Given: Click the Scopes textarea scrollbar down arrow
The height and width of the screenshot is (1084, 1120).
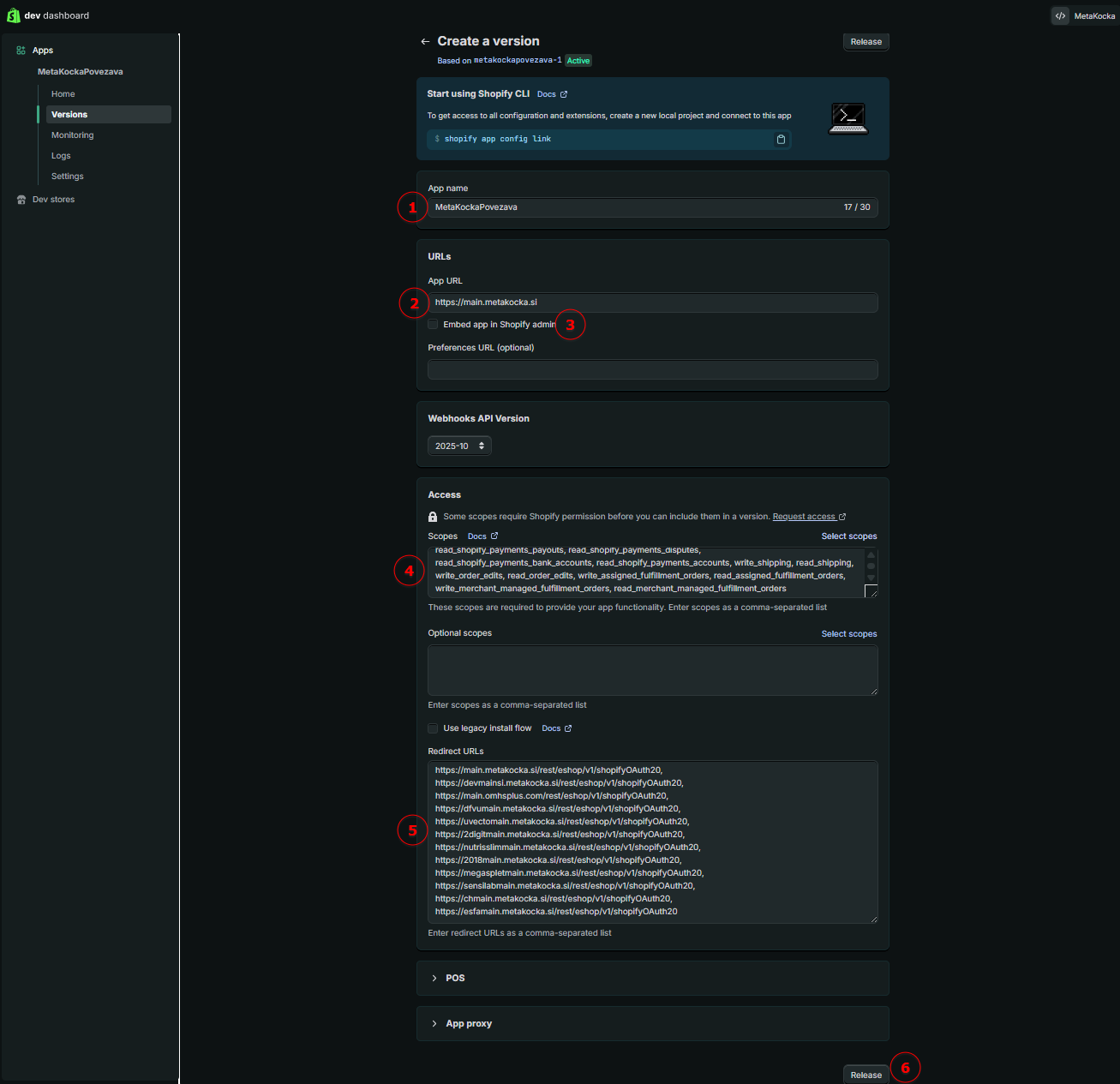Looking at the screenshot, I should coord(871,578).
